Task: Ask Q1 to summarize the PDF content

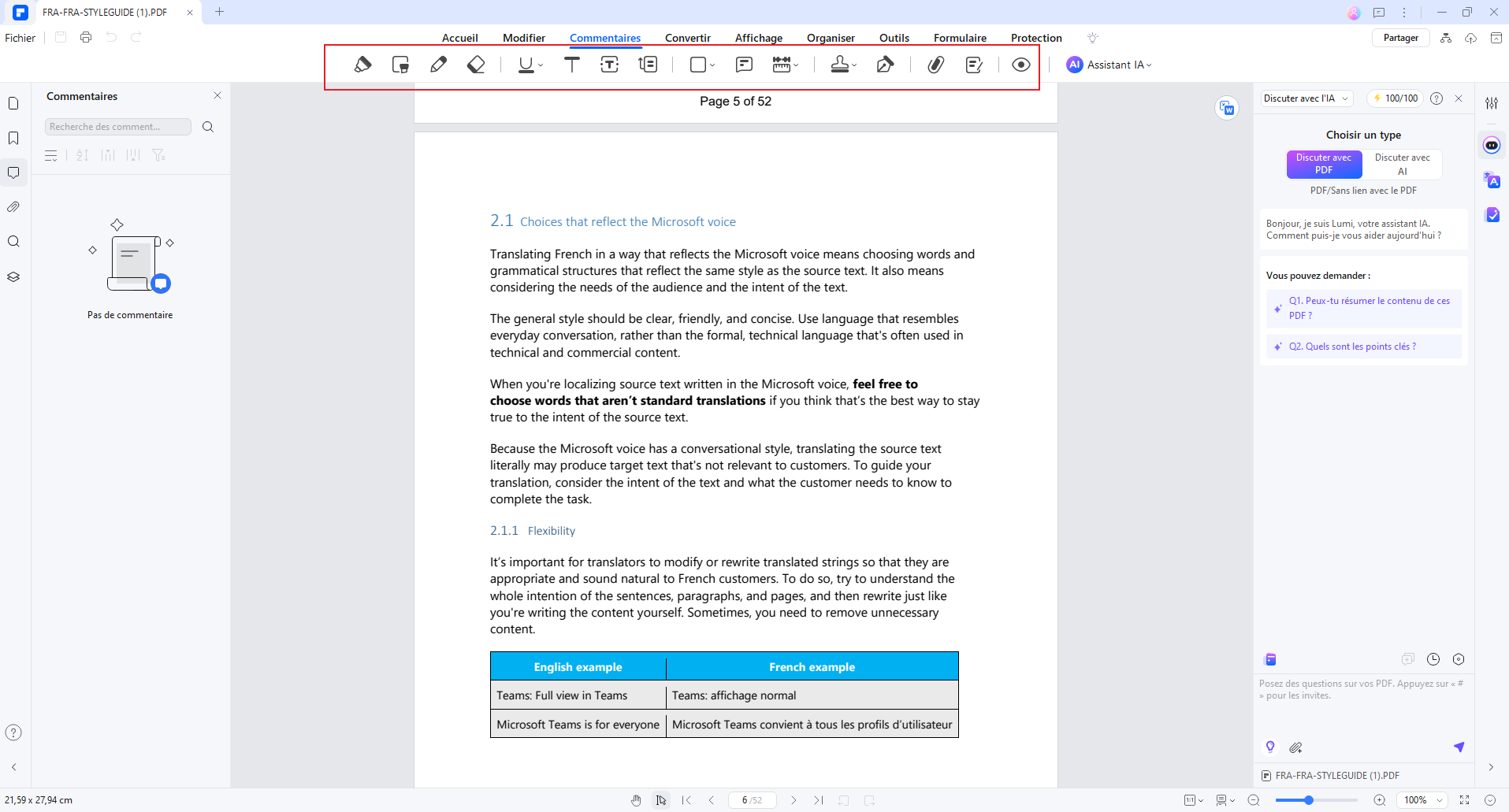Action: pos(1364,308)
